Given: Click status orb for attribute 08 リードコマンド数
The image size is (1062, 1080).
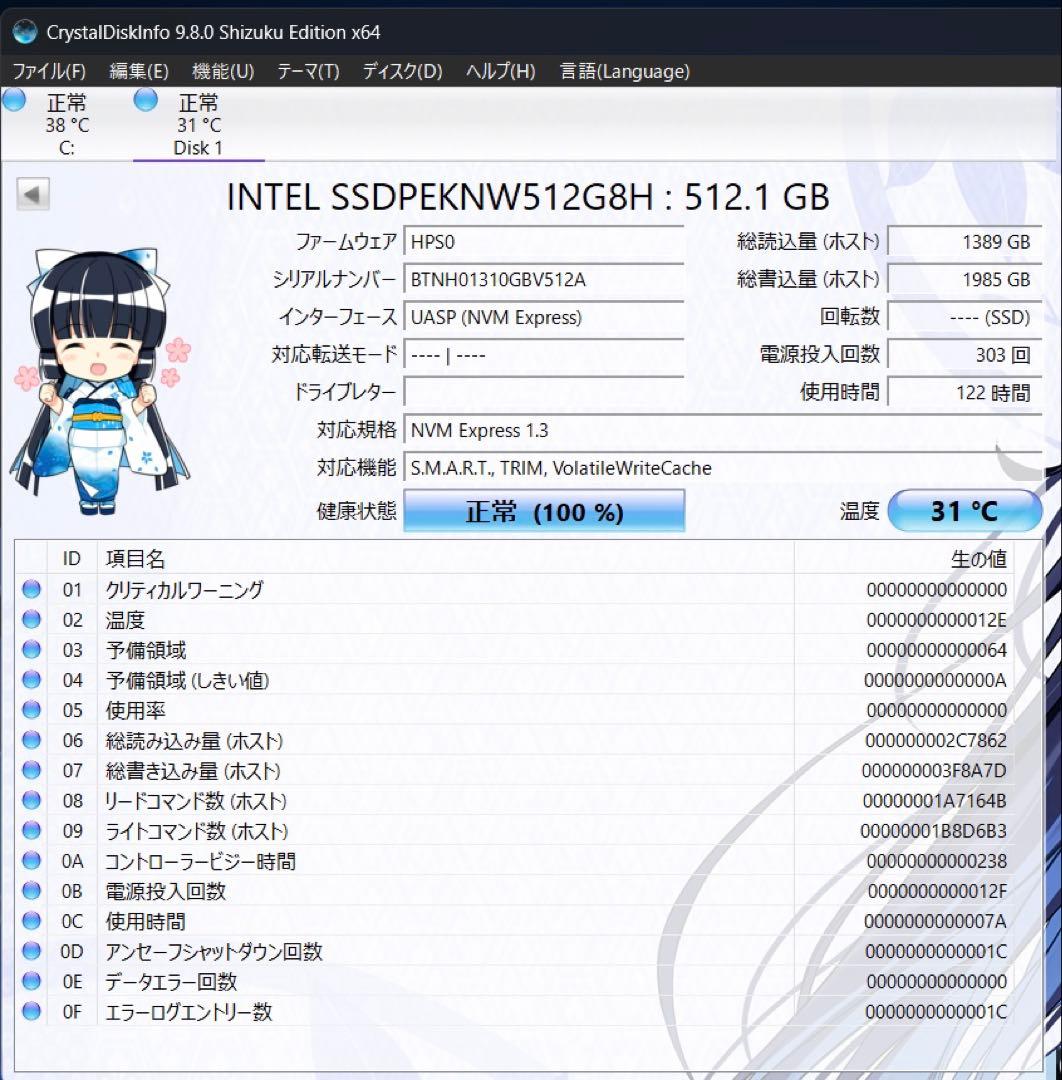Looking at the screenshot, I should [x=31, y=800].
